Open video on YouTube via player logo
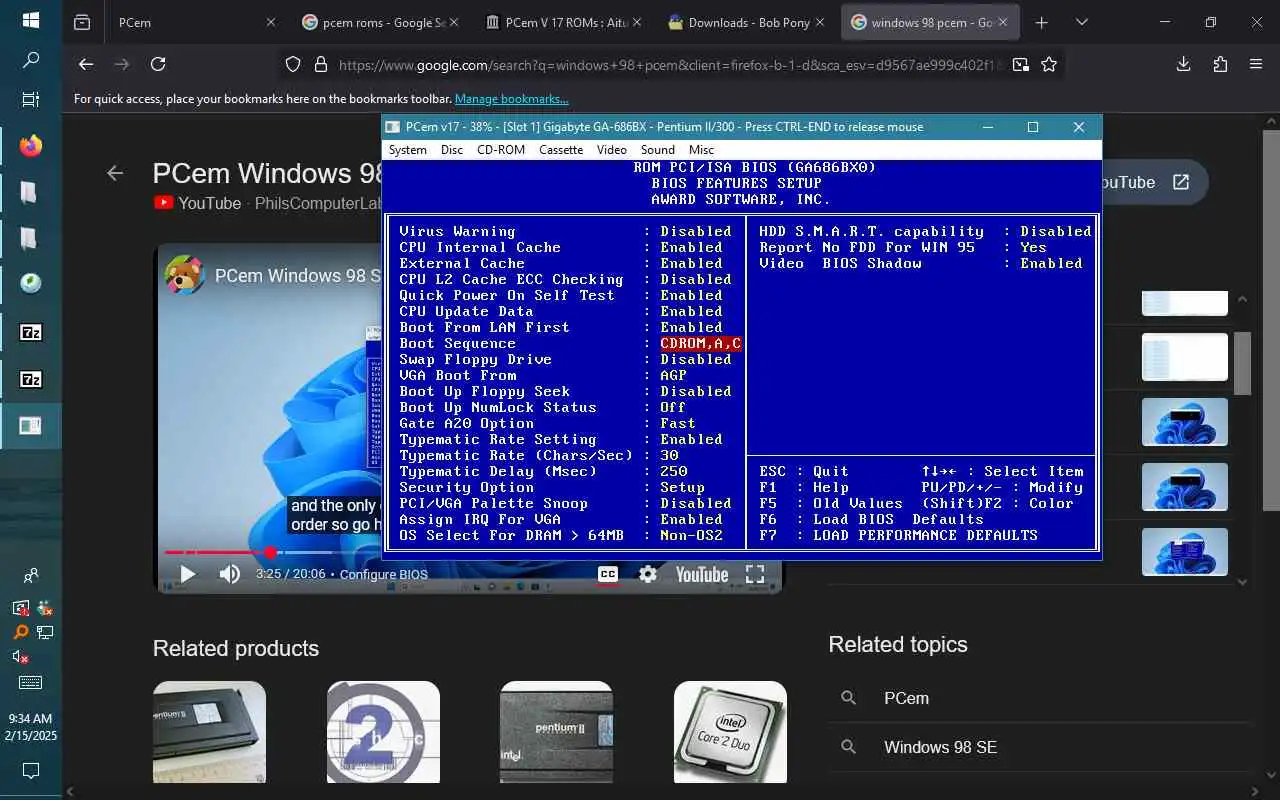The height and width of the screenshot is (800, 1280). pos(702,574)
